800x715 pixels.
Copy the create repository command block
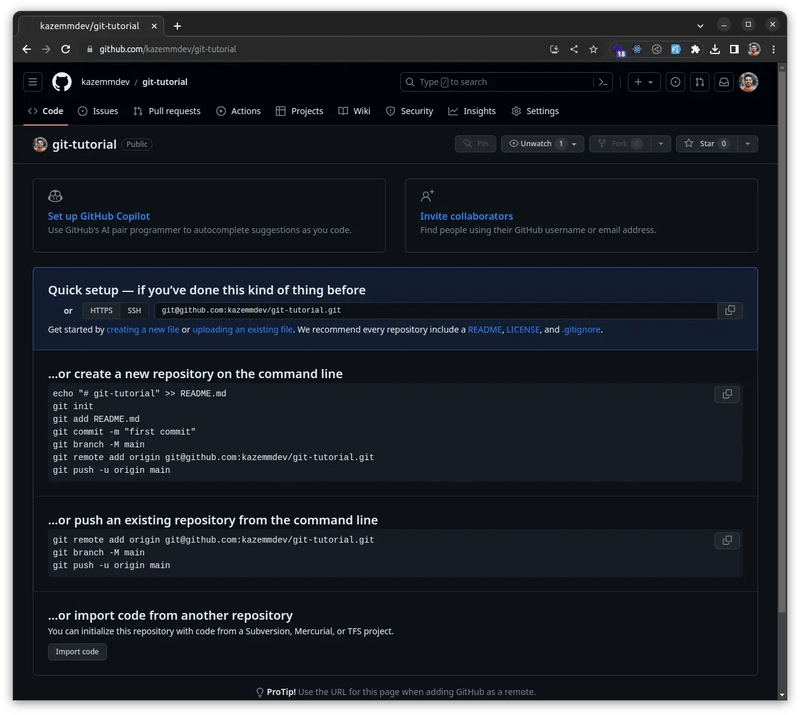pos(728,394)
